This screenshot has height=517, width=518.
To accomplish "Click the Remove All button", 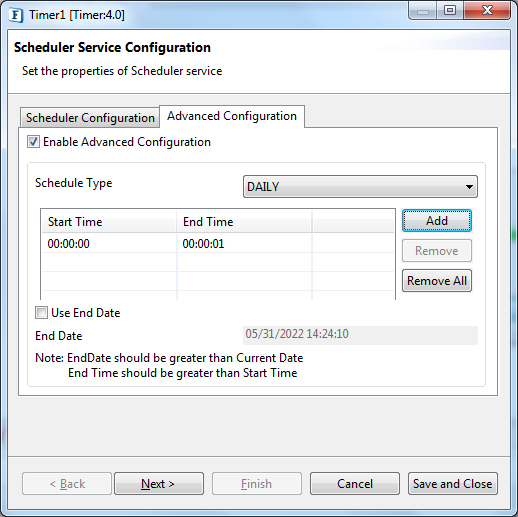I will click(x=437, y=281).
